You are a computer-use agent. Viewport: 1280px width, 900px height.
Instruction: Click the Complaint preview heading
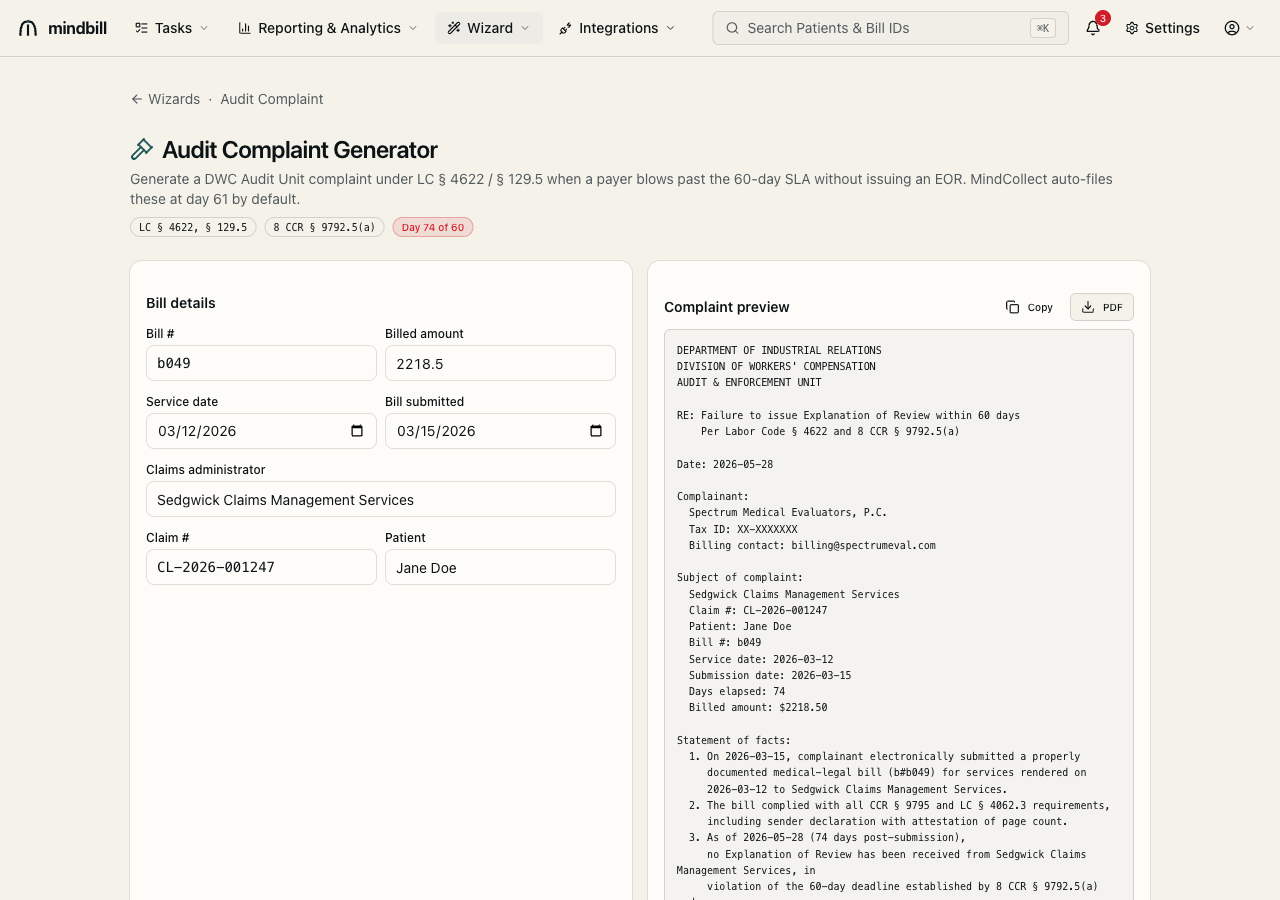tap(727, 307)
